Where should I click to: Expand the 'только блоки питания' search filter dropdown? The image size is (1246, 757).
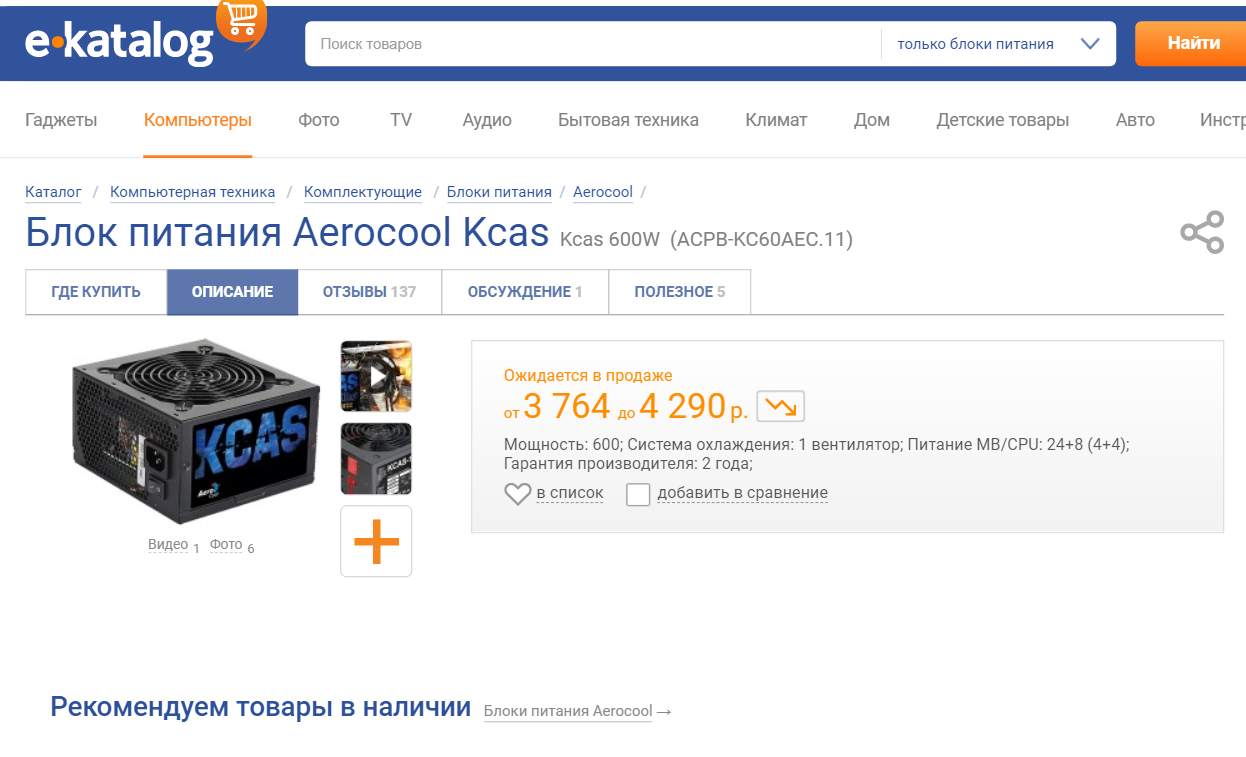click(998, 44)
